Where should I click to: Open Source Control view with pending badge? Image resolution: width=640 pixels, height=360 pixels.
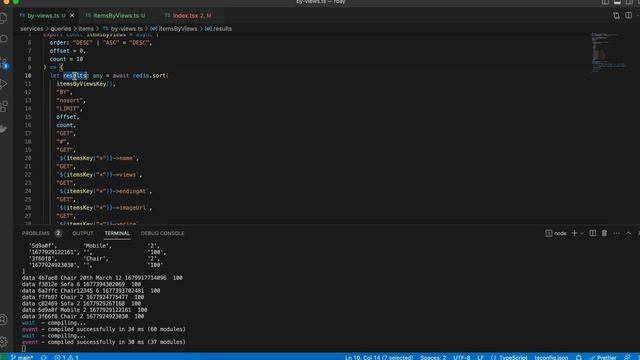pos(4,62)
